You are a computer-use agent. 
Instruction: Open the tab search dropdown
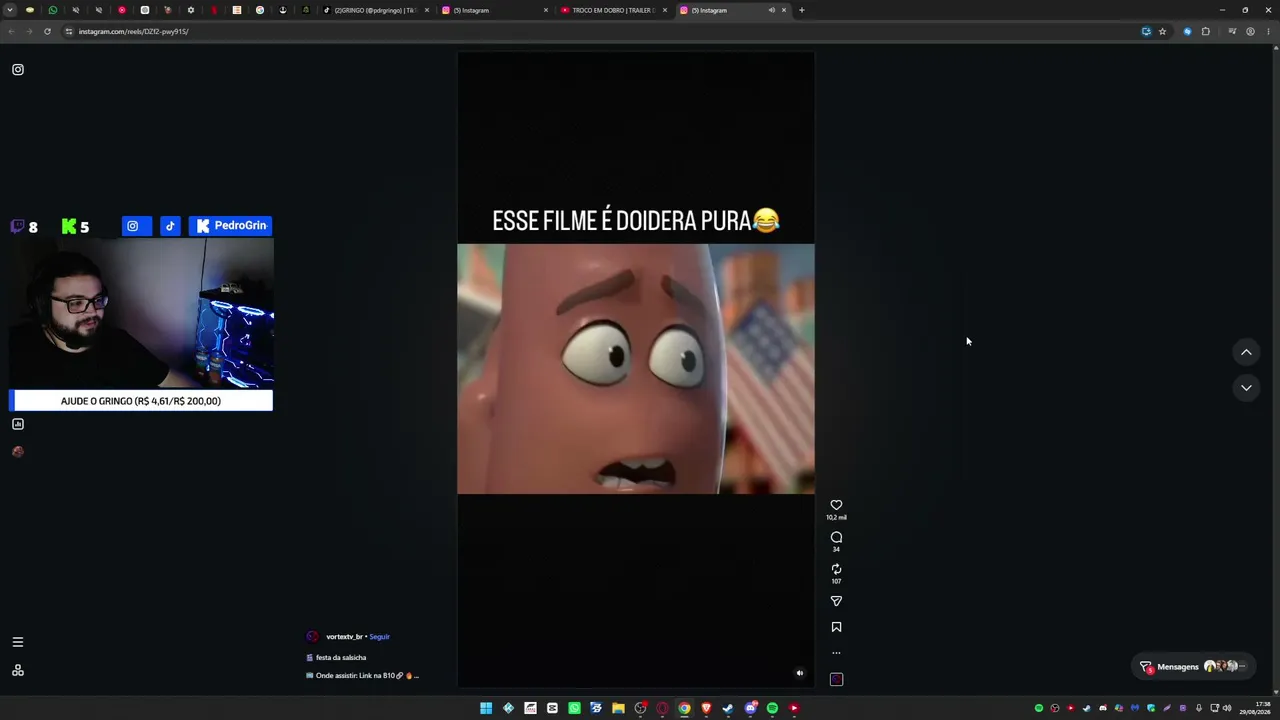tap(11, 10)
